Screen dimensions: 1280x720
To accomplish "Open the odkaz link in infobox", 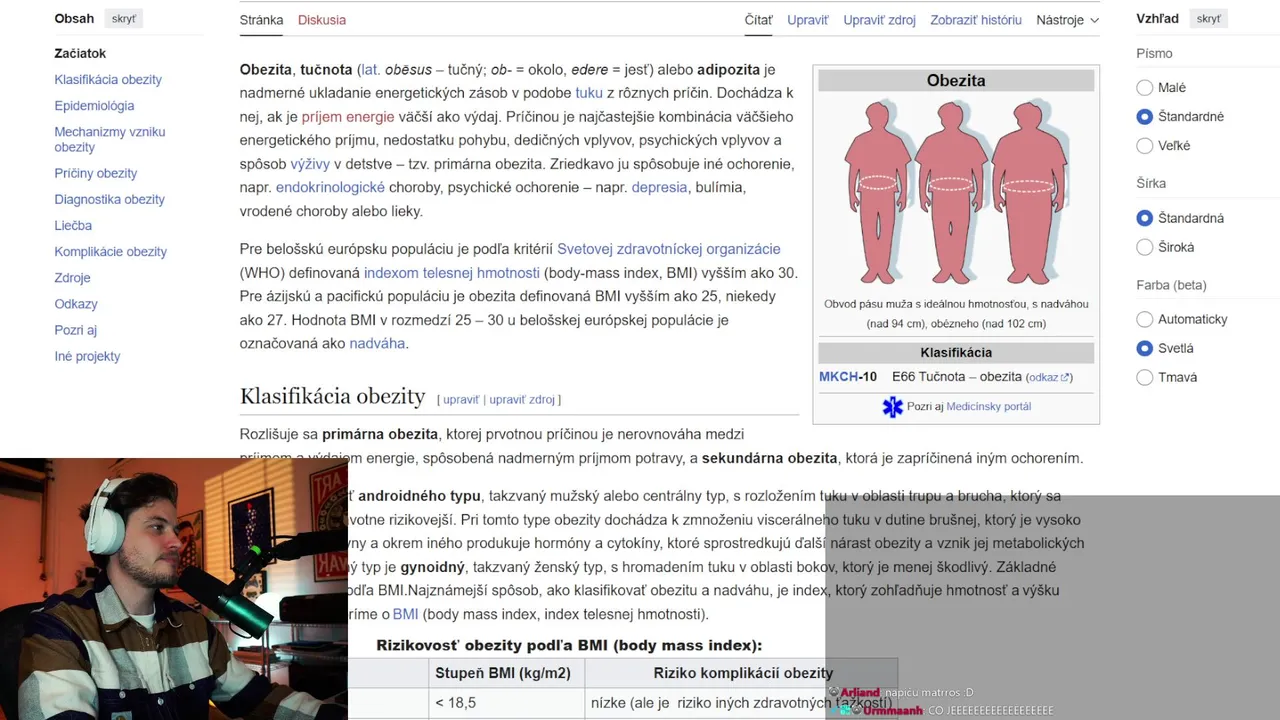I will coord(1044,378).
